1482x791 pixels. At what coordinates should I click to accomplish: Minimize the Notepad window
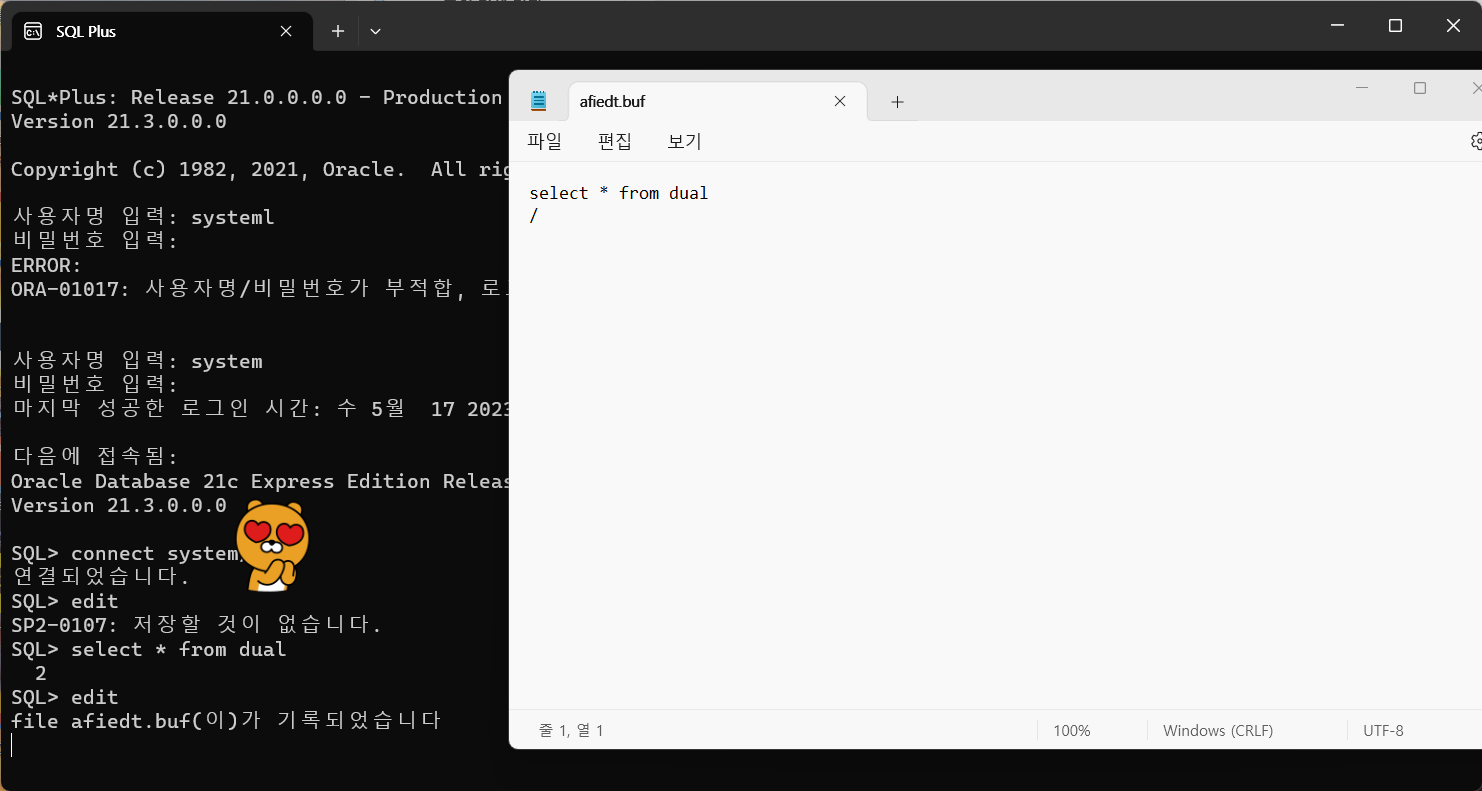pos(1362,88)
